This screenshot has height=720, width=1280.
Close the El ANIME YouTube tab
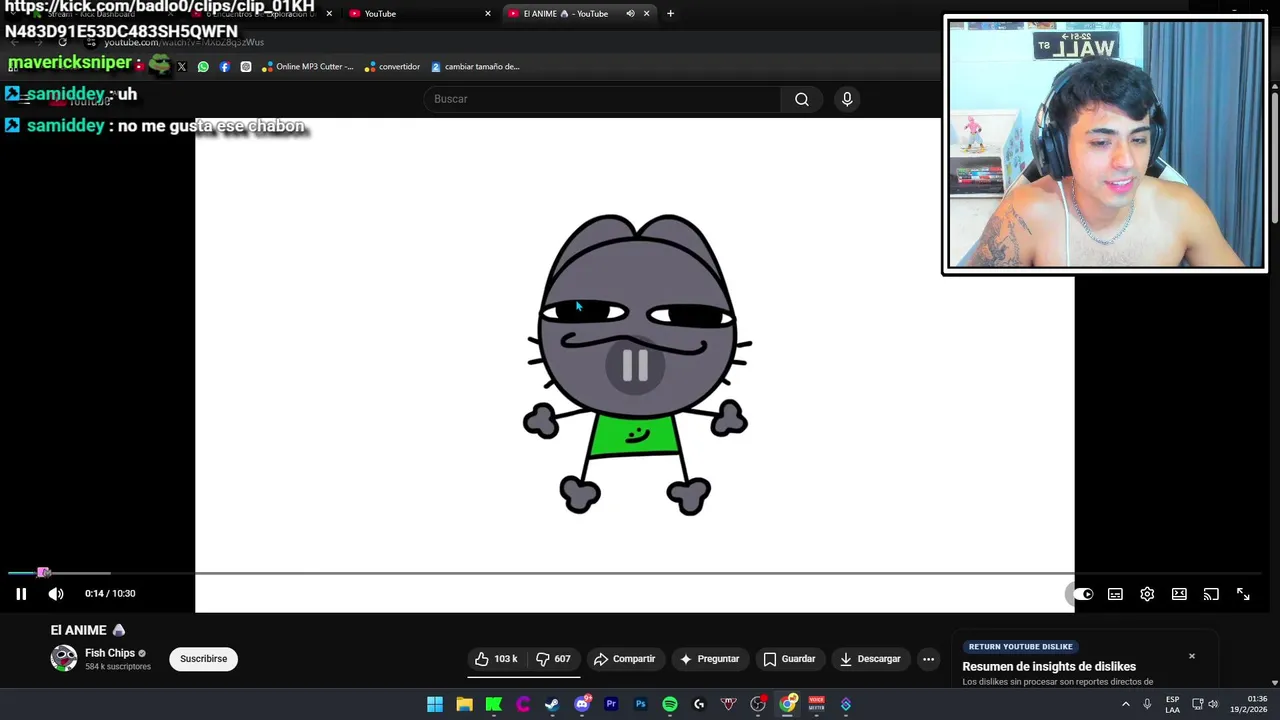(x=647, y=14)
